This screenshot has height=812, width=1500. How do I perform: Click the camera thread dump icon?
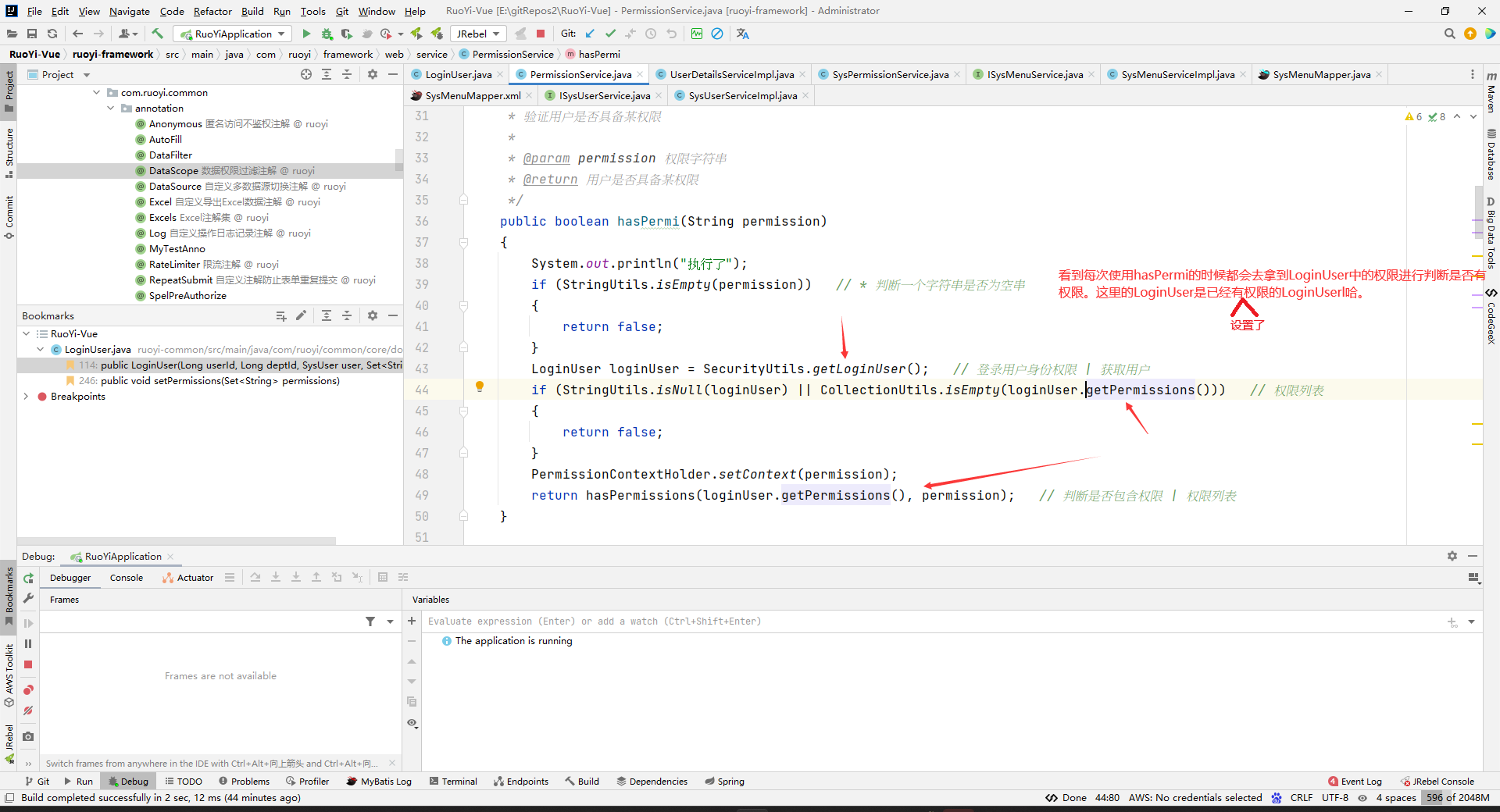pos(28,736)
